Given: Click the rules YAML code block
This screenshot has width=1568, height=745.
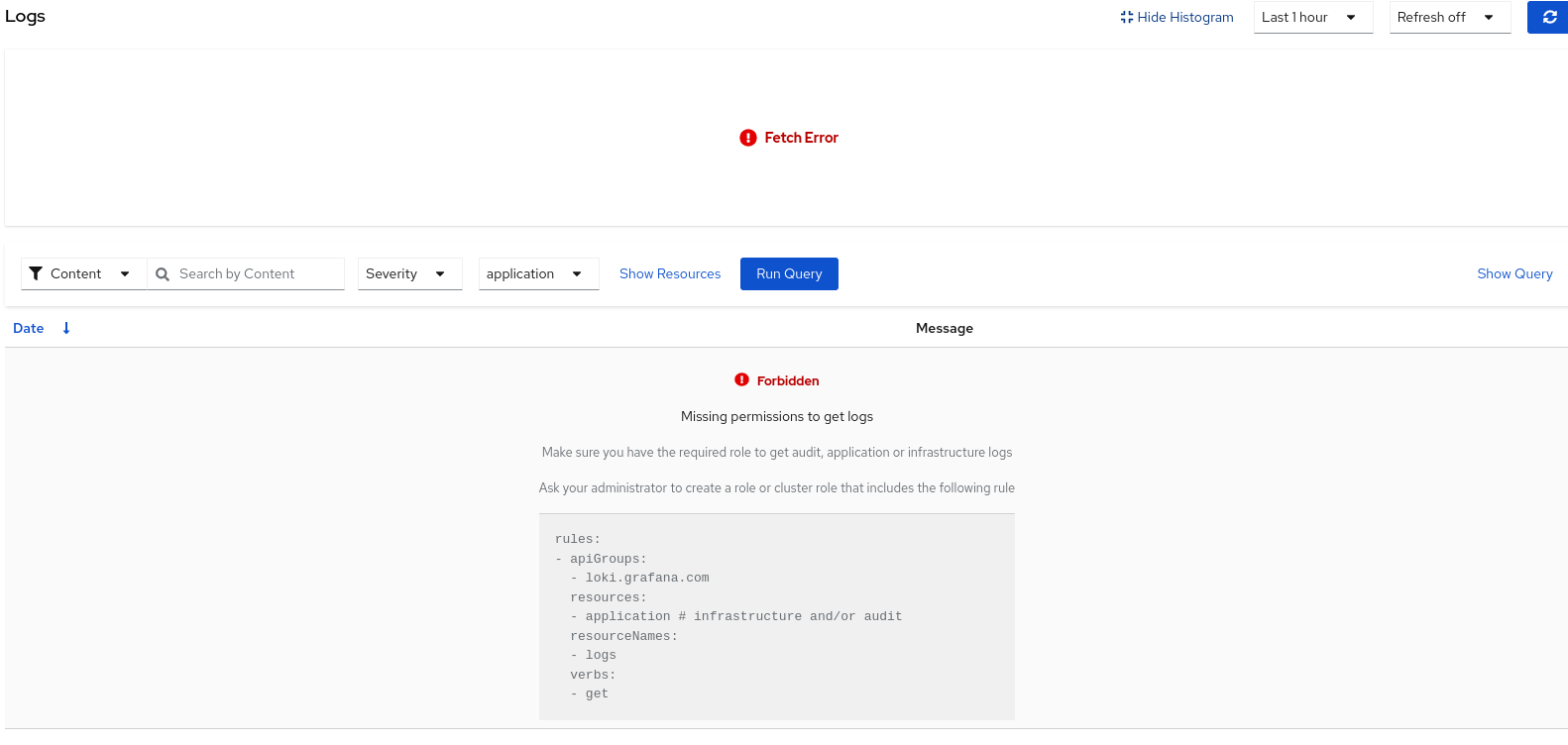Looking at the screenshot, I should (x=776, y=616).
